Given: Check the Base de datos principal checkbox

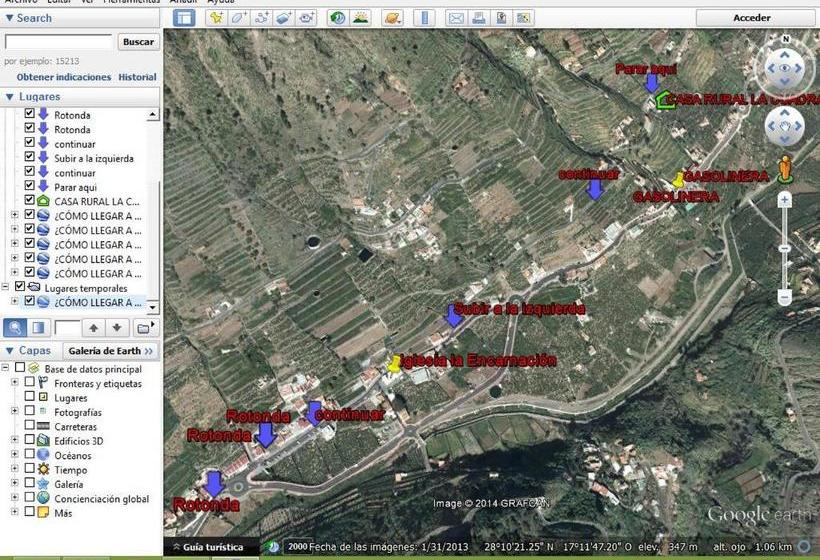Looking at the screenshot, I should coord(20,368).
